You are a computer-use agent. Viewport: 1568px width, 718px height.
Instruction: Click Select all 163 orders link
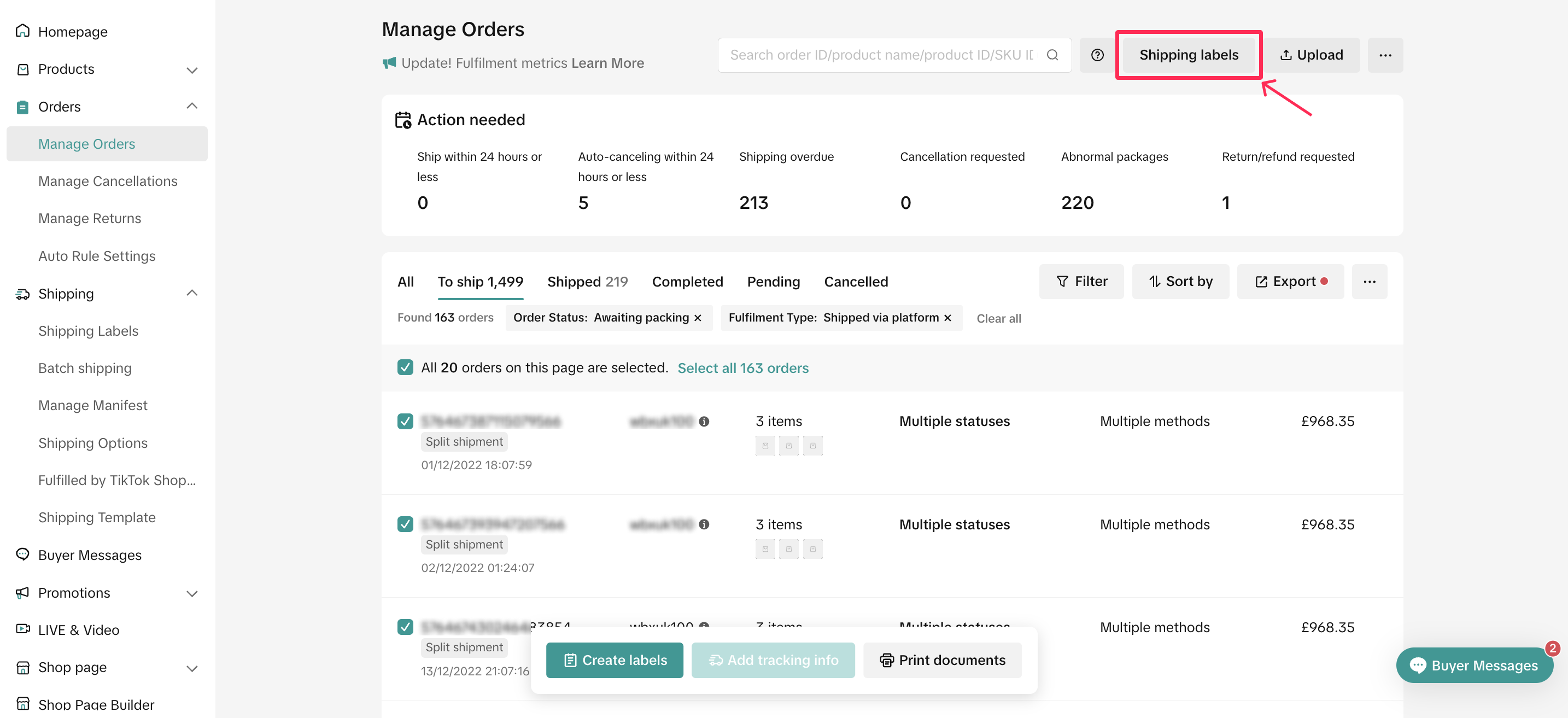tap(742, 368)
